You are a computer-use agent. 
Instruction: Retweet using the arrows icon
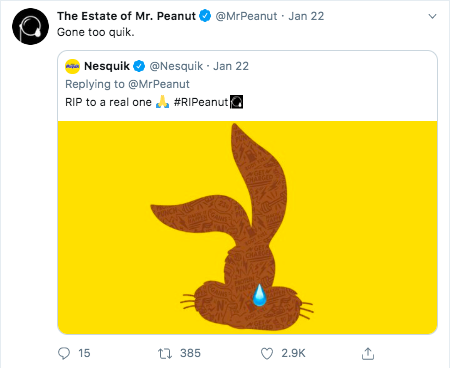(x=165, y=353)
